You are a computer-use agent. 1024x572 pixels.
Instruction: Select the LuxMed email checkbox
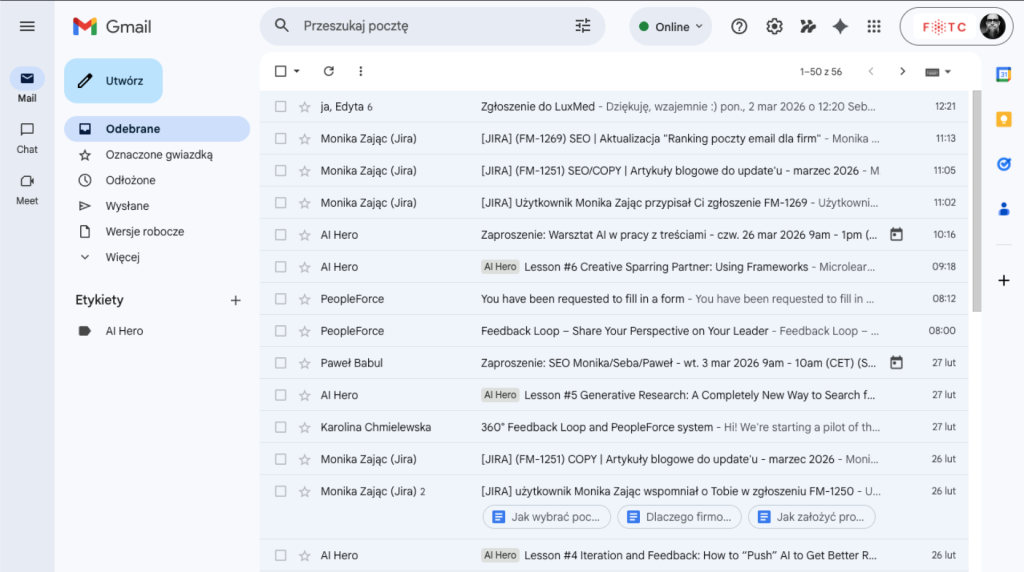click(281, 107)
